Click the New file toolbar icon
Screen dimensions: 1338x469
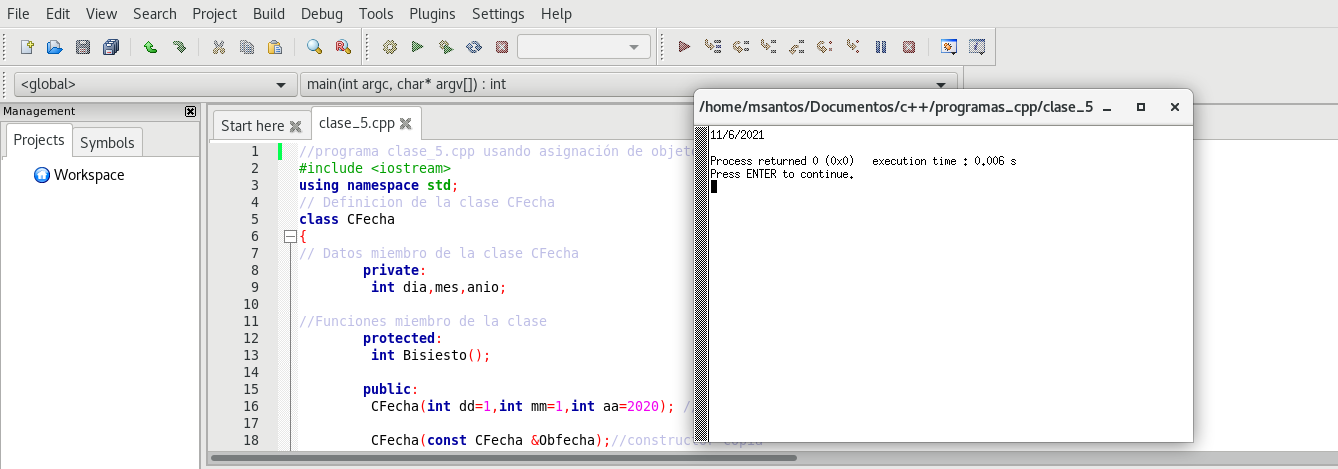pyautogui.click(x=27, y=47)
